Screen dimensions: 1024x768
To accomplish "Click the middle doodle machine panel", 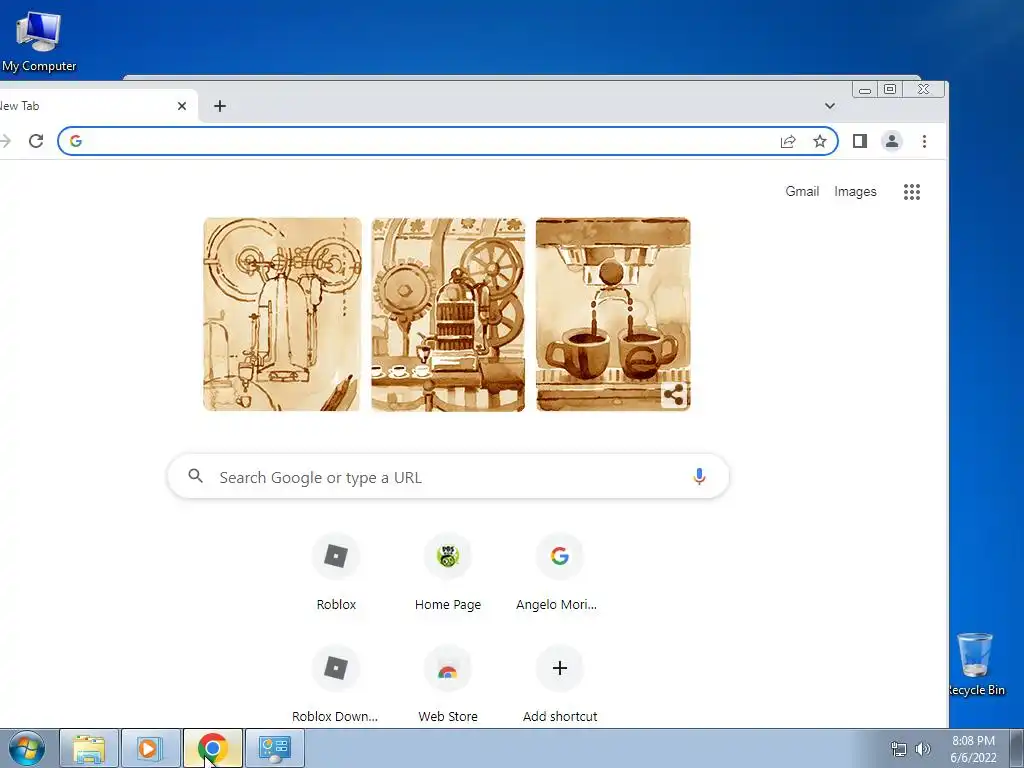I will (x=448, y=314).
